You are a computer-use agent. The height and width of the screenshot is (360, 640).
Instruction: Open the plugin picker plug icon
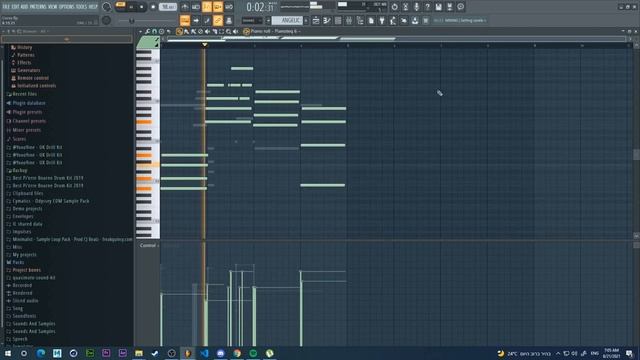point(382,20)
